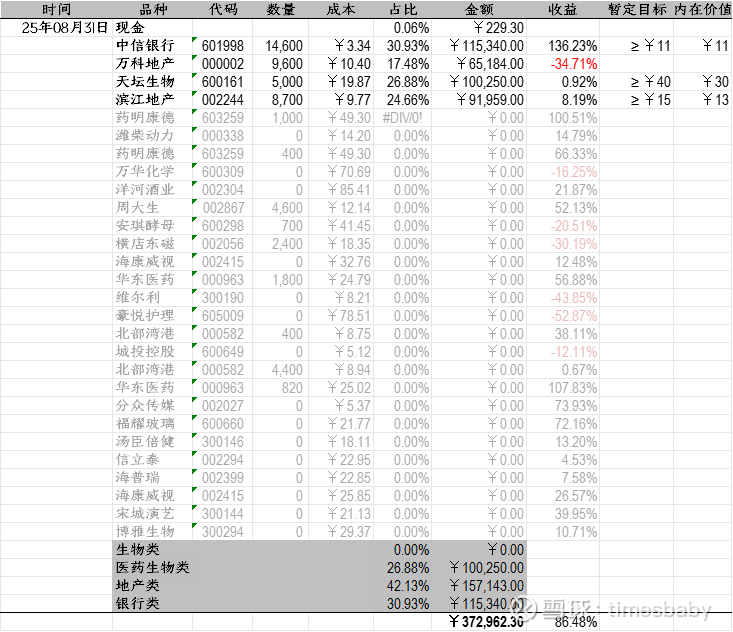
Task: Select the 汤臣倍健 name cell
Action: [152, 442]
